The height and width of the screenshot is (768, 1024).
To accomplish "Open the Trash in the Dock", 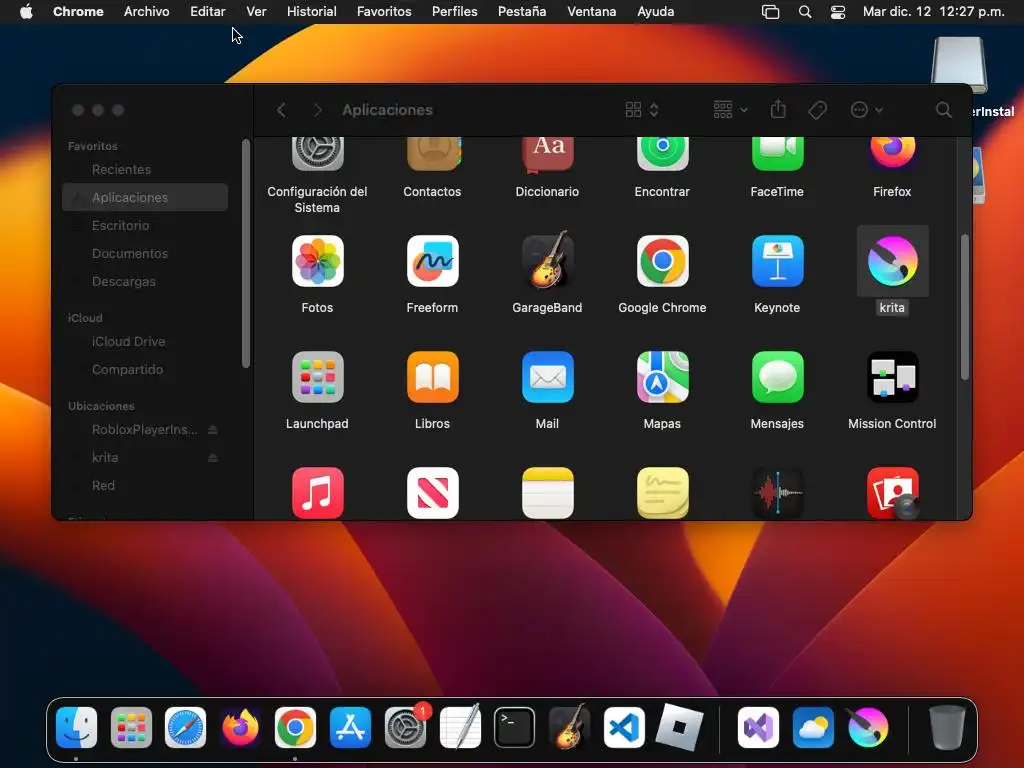I will 947,727.
